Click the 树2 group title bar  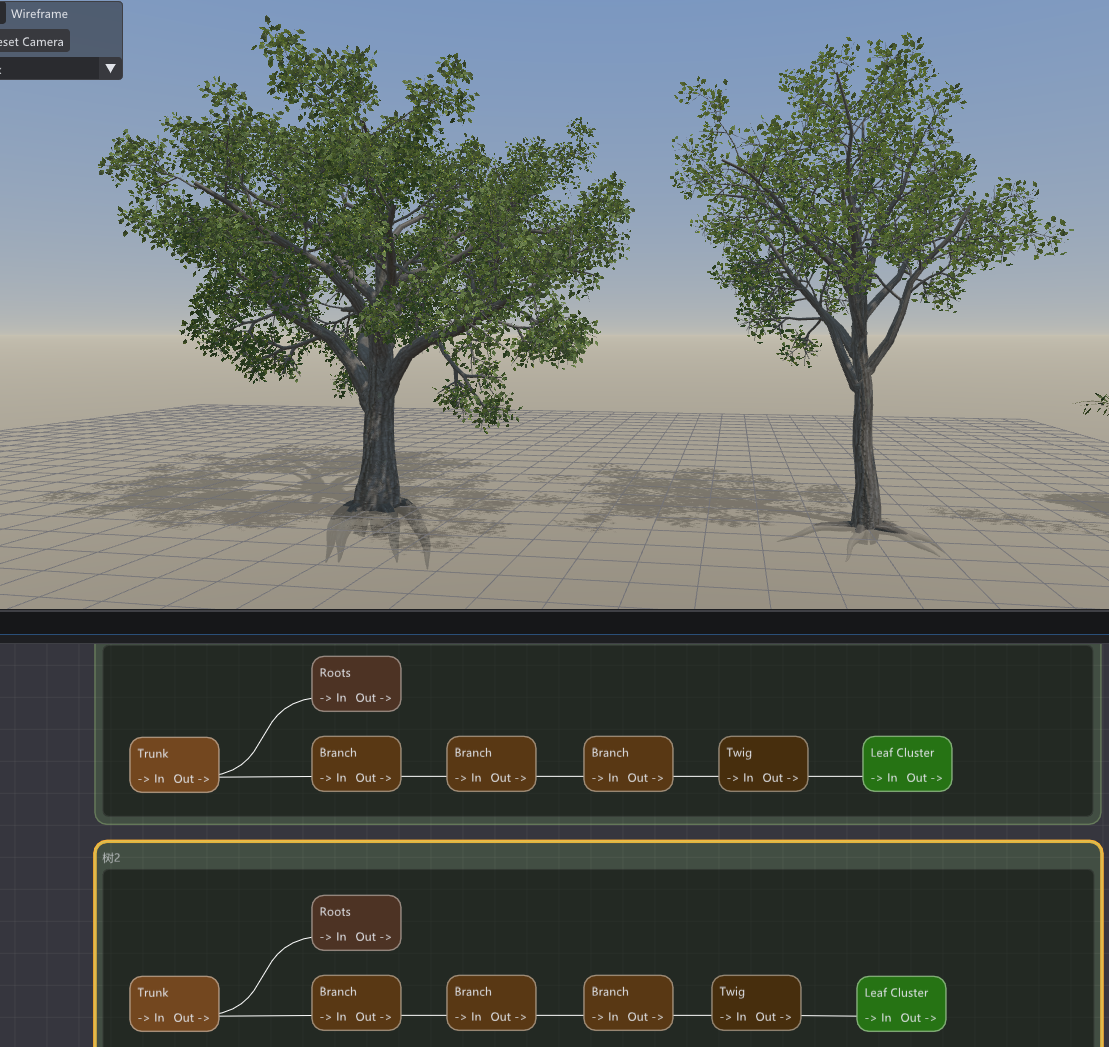pos(598,857)
